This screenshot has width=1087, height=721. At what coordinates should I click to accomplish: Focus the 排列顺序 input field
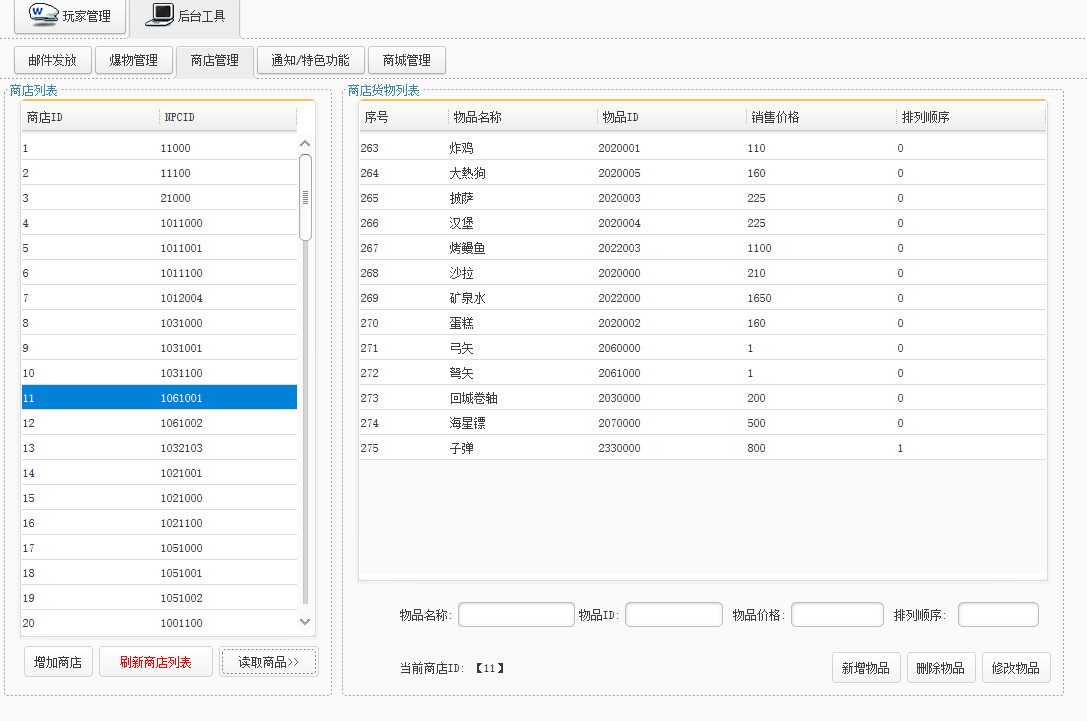click(998, 614)
